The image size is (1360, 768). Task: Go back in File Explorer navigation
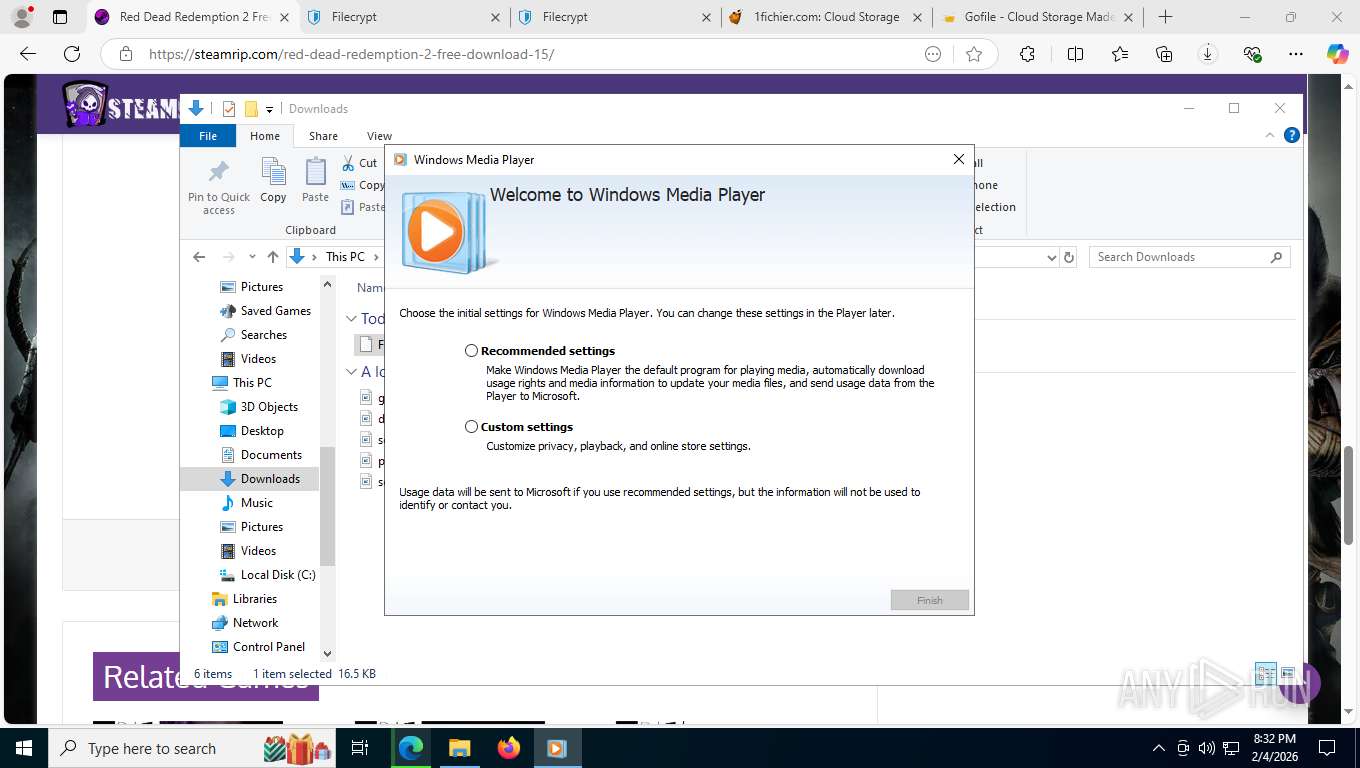(x=199, y=257)
